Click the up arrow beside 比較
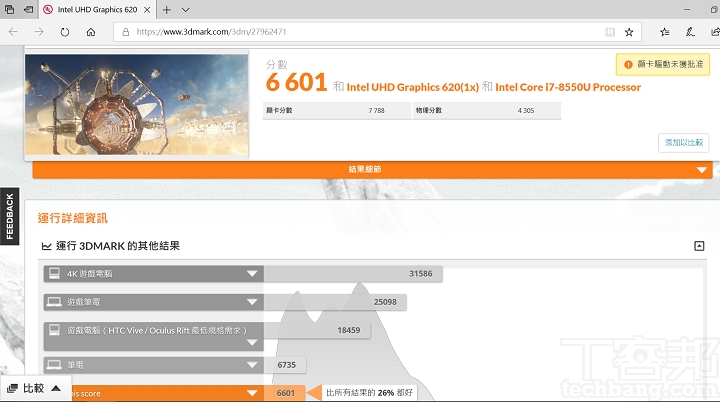720x402 pixels. (56, 389)
